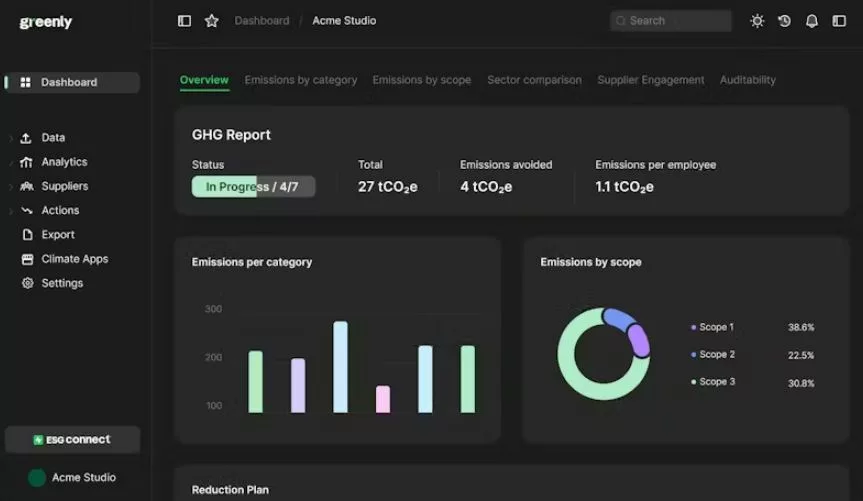Open the history clock icon
Image resolution: width=863 pixels, height=501 pixels.
pyautogui.click(x=784, y=21)
